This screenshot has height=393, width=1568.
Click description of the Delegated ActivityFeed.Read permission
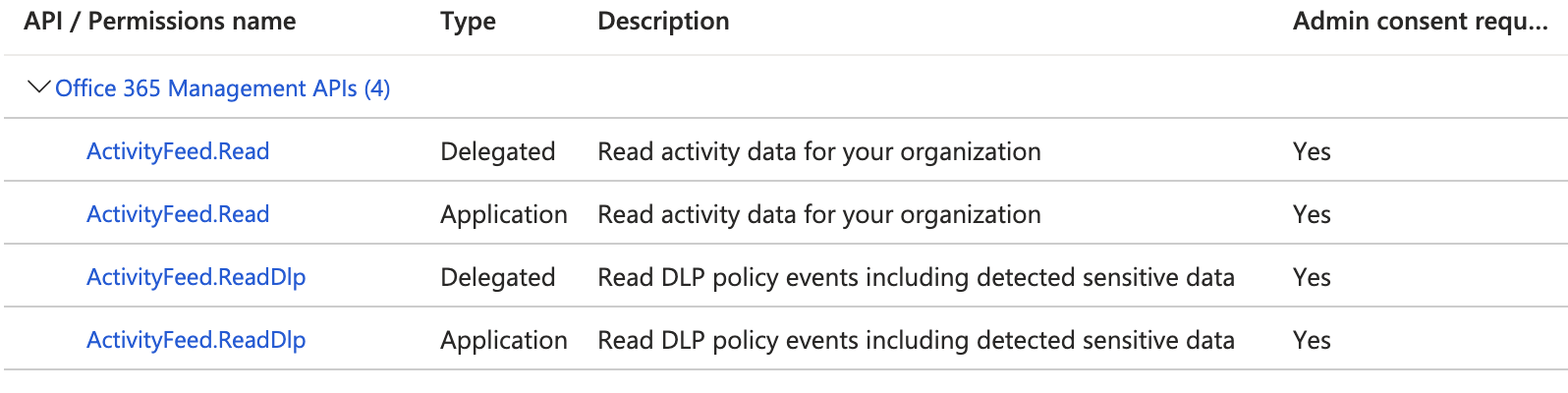[x=818, y=151]
